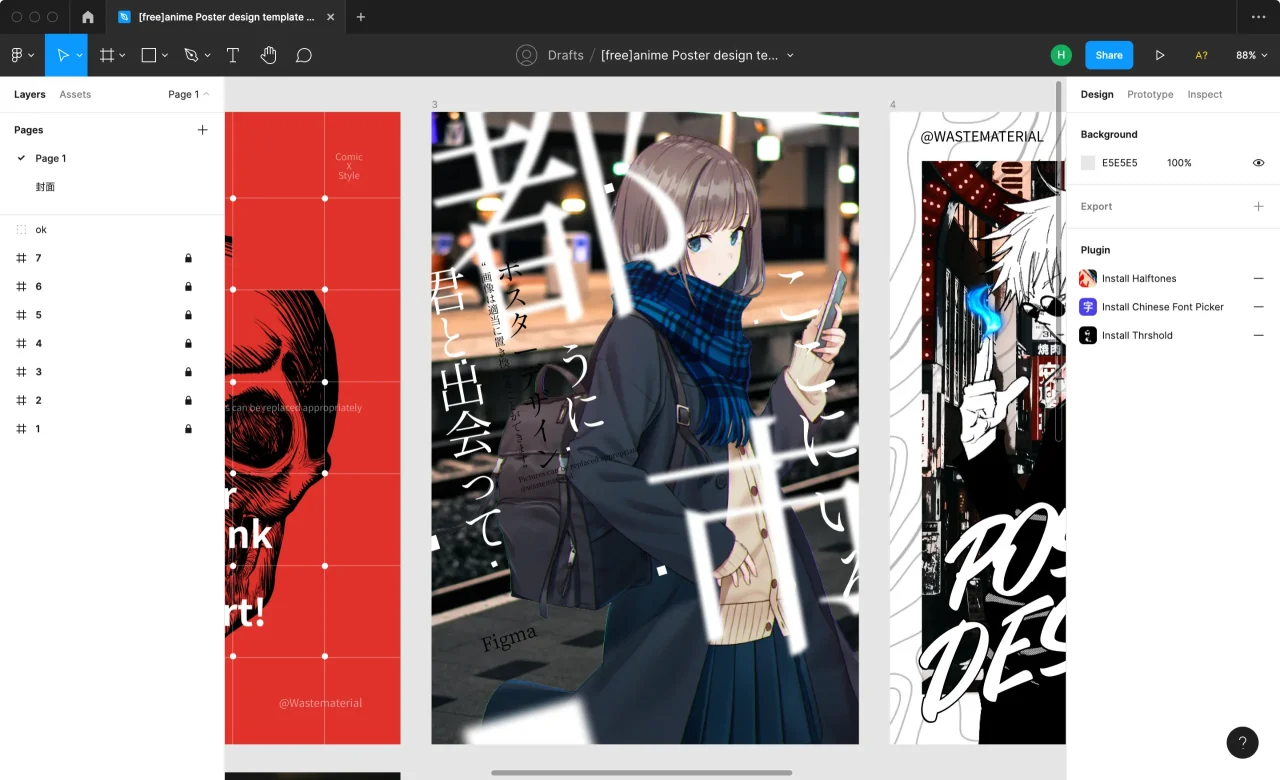This screenshot has width=1280, height=780.
Task: Toggle lock on layer 6
Action: [x=188, y=287]
